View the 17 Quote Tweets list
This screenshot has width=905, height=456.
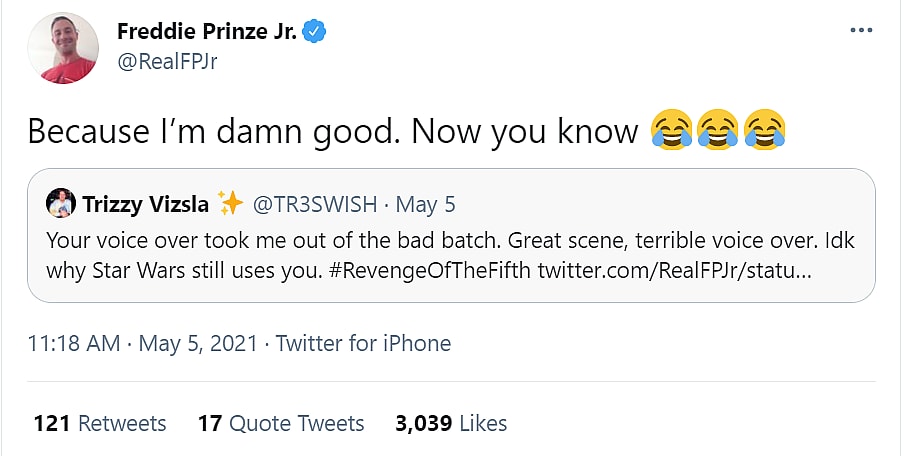click(281, 423)
